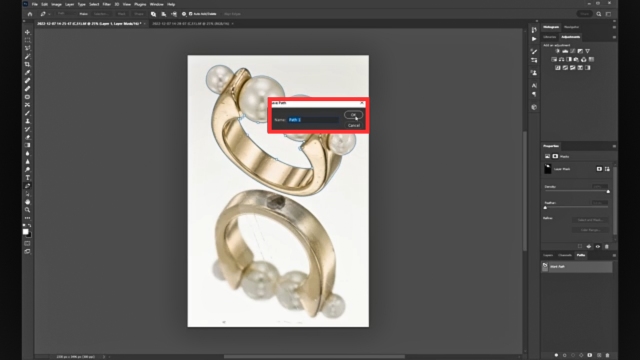Click the foreground color swatch

25,231
